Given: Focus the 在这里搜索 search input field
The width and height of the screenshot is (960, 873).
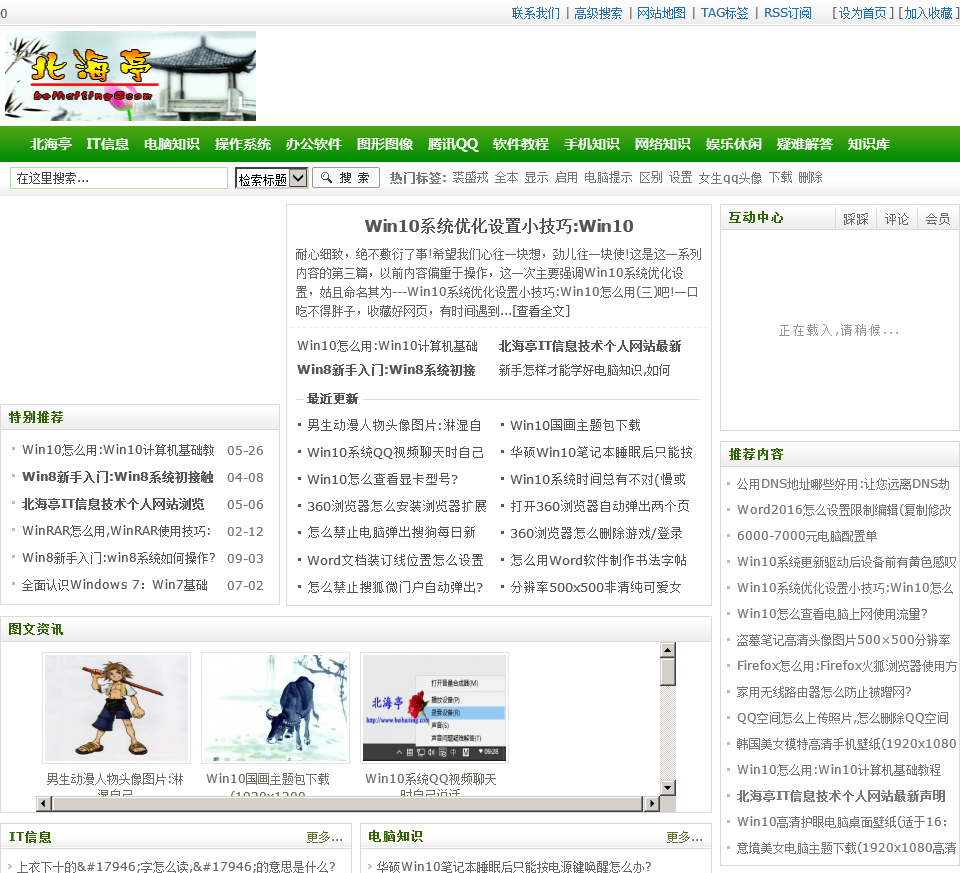Looking at the screenshot, I should [x=119, y=178].
